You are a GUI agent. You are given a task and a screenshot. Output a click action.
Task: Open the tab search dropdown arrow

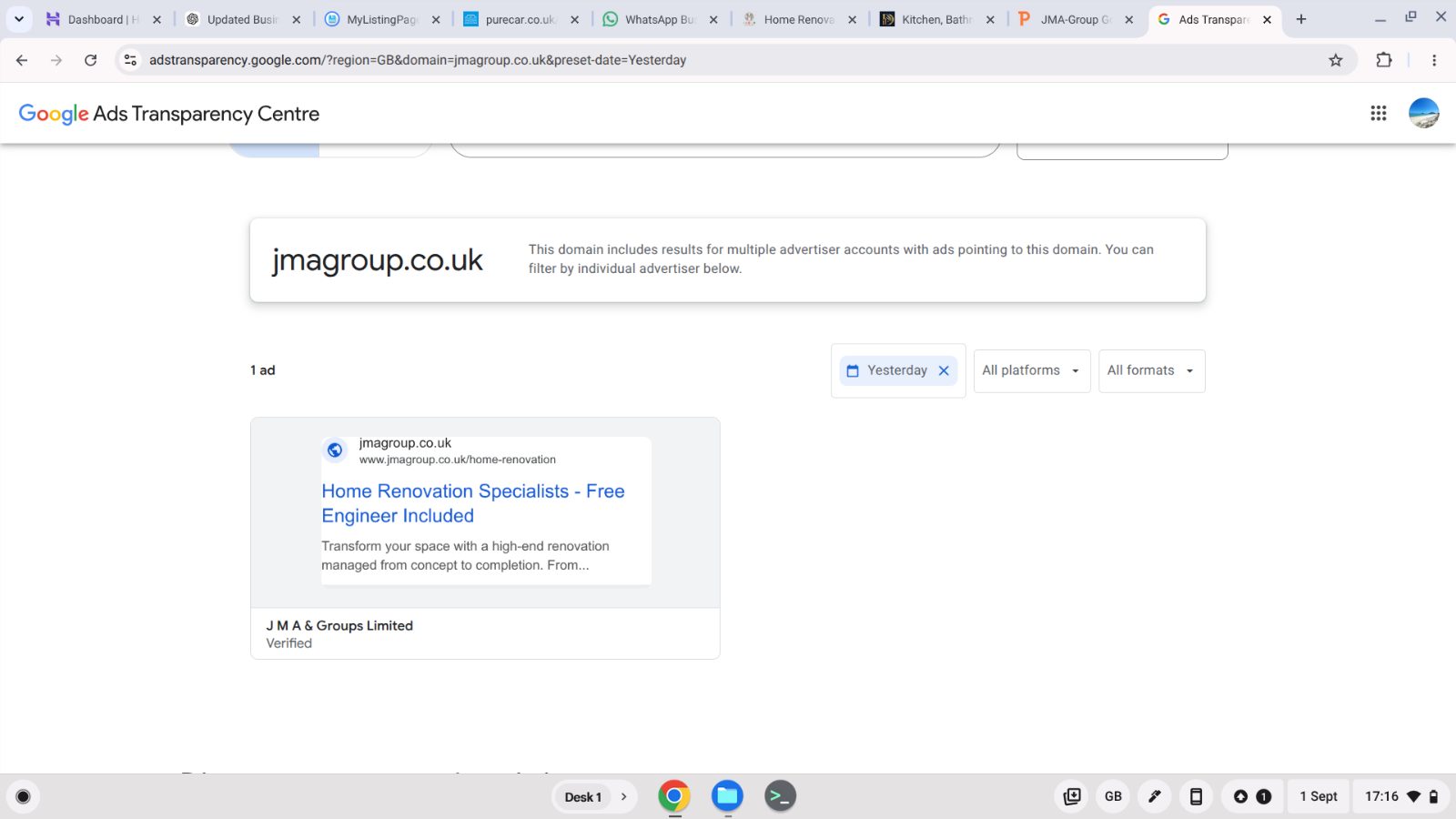pos(19,19)
